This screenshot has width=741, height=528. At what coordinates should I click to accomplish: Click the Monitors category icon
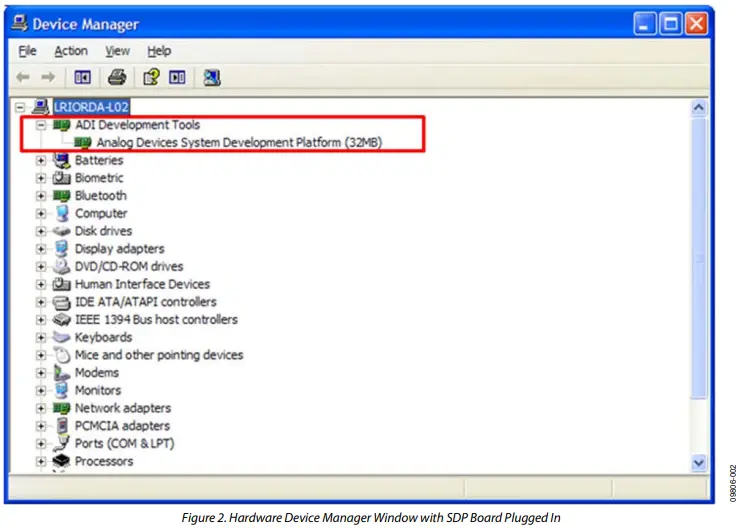coord(61,390)
